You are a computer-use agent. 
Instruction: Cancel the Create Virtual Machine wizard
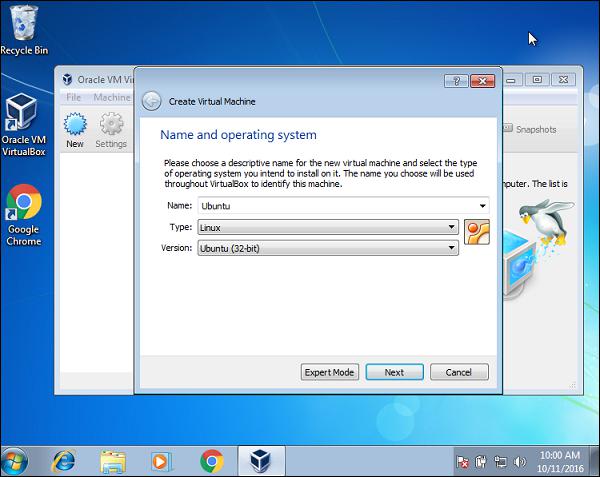458,372
